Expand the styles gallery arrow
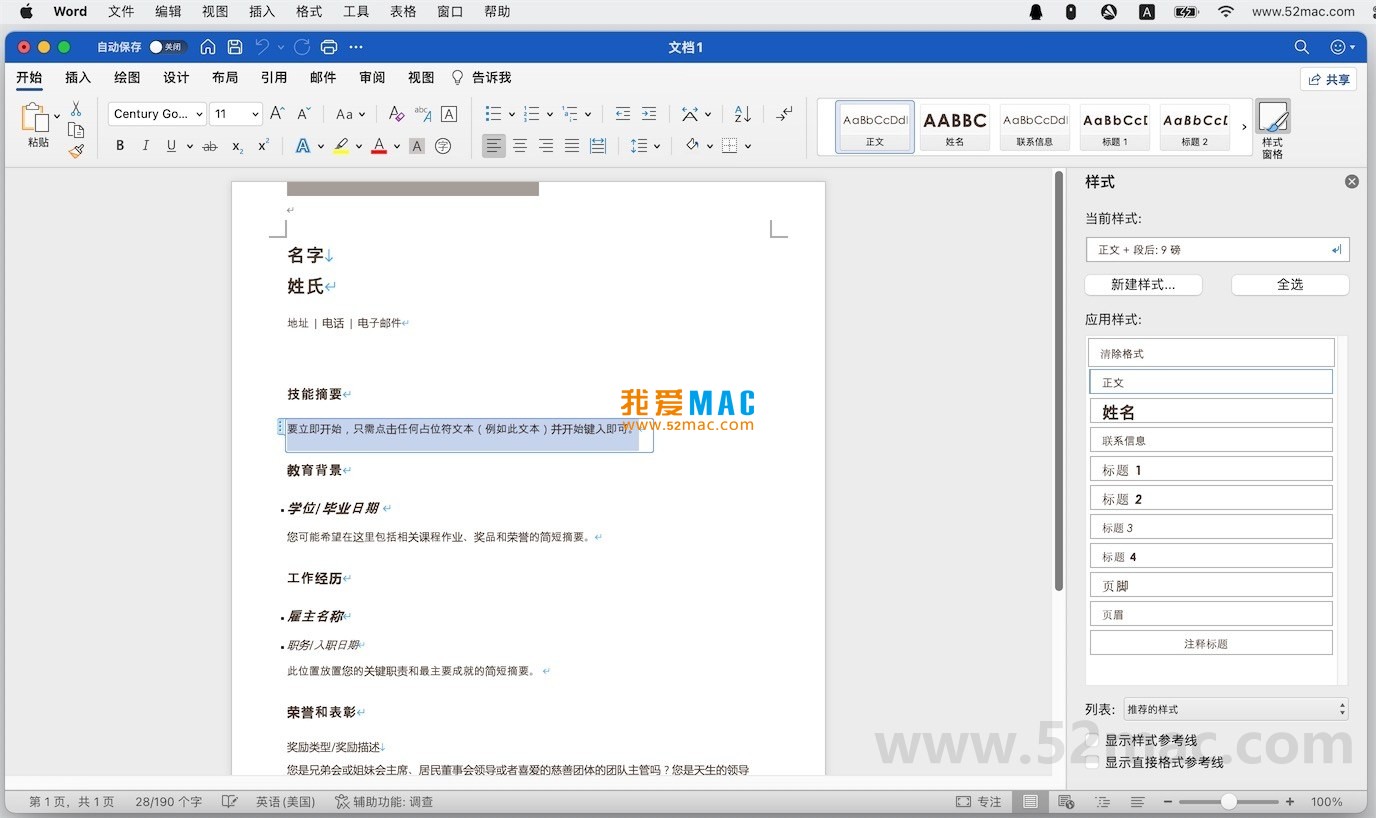This screenshot has height=818, width=1376. tap(1244, 127)
